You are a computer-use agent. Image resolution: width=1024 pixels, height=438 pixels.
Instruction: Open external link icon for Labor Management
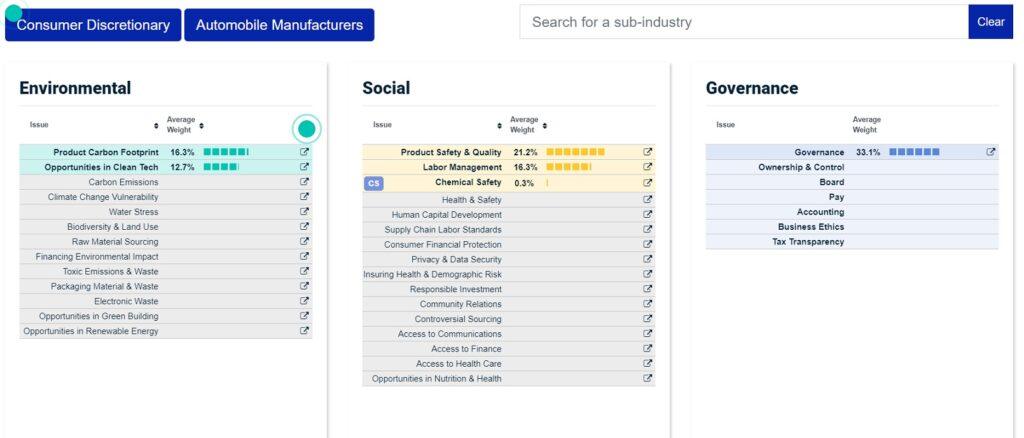647,167
